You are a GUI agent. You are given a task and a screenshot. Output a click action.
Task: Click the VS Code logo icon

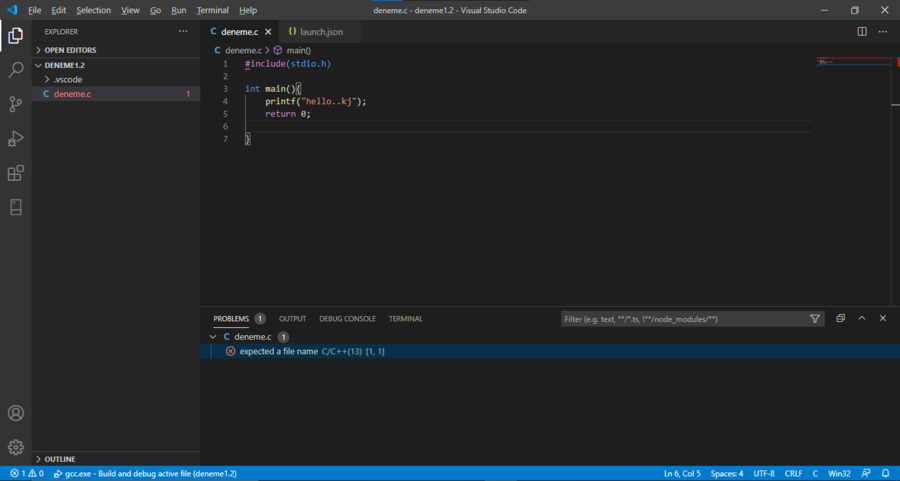[x=12, y=10]
